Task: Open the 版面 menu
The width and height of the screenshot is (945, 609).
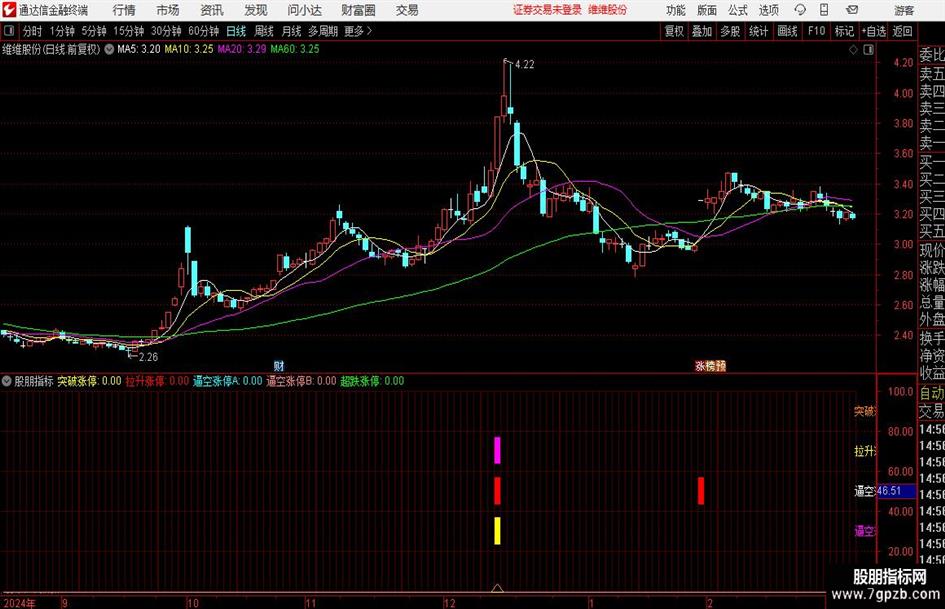Action: click(707, 10)
